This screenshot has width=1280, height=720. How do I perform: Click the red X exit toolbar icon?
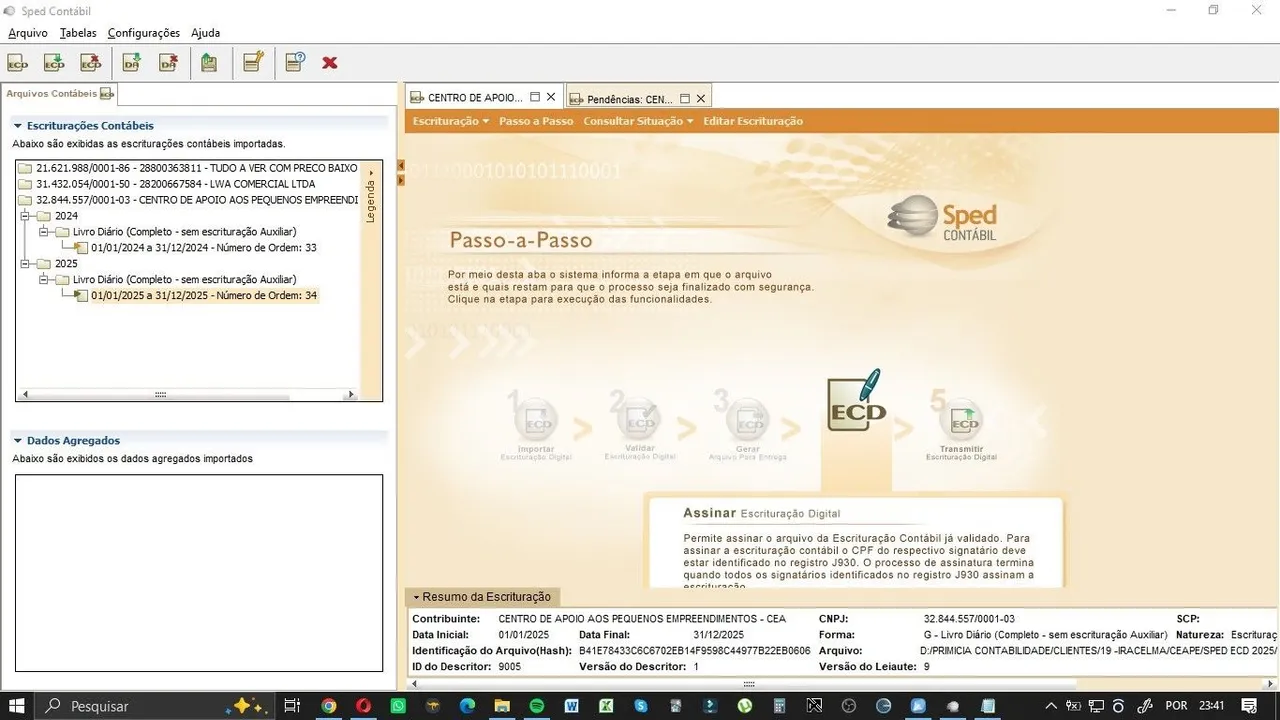tap(330, 63)
